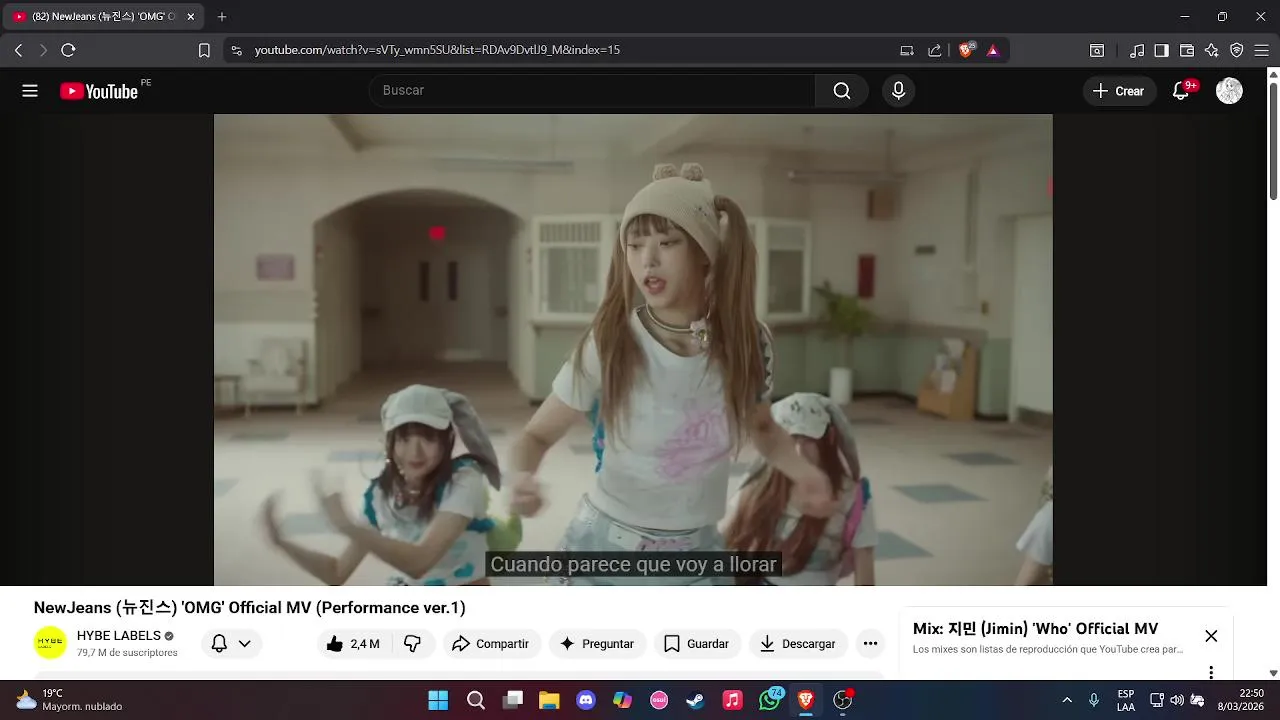
Task: Go back in browser history
Action: pos(18,50)
